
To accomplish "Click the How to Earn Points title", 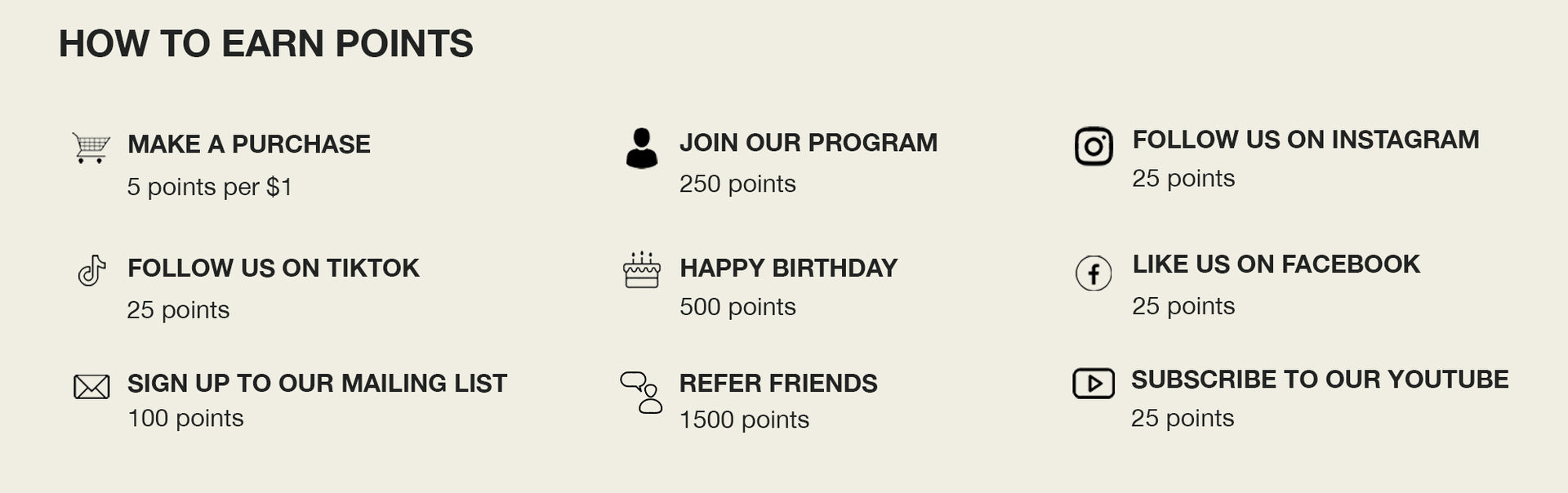I will tap(266, 44).
